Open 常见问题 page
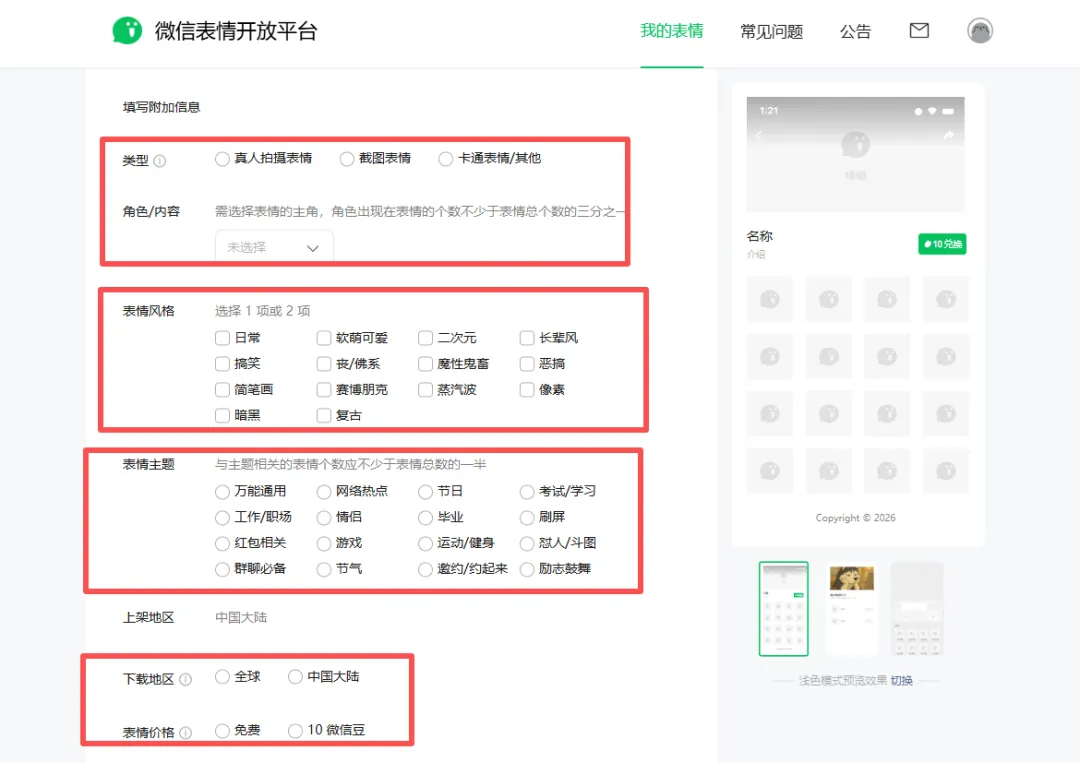Image resolution: width=1080 pixels, height=763 pixels. tap(771, 32)
